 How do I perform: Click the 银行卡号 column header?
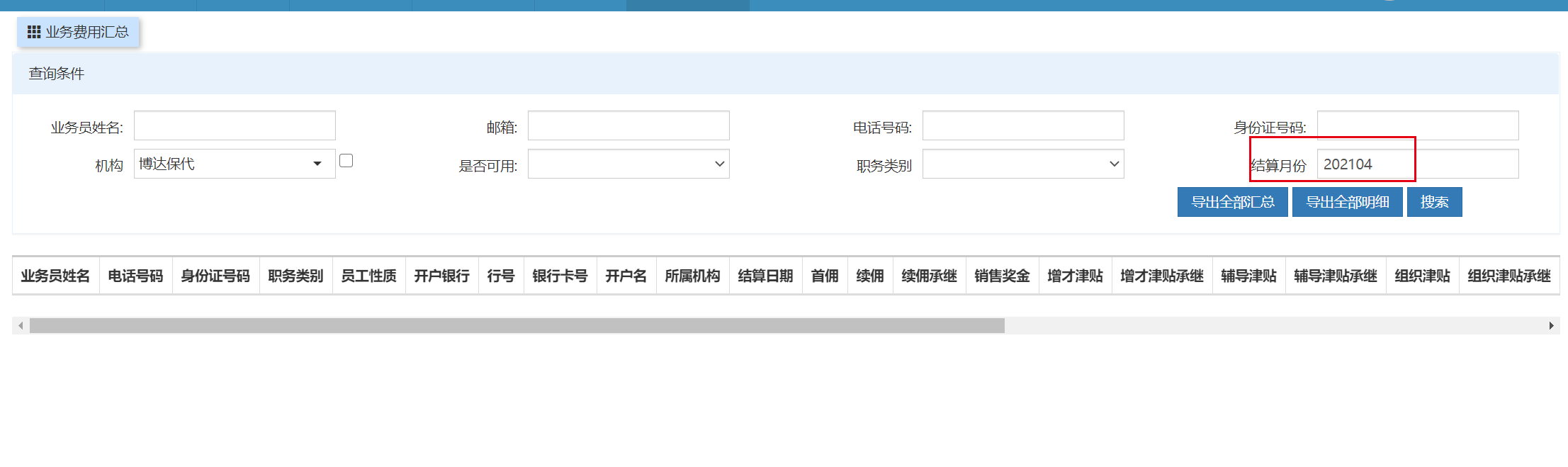click(x=560, y=276)
